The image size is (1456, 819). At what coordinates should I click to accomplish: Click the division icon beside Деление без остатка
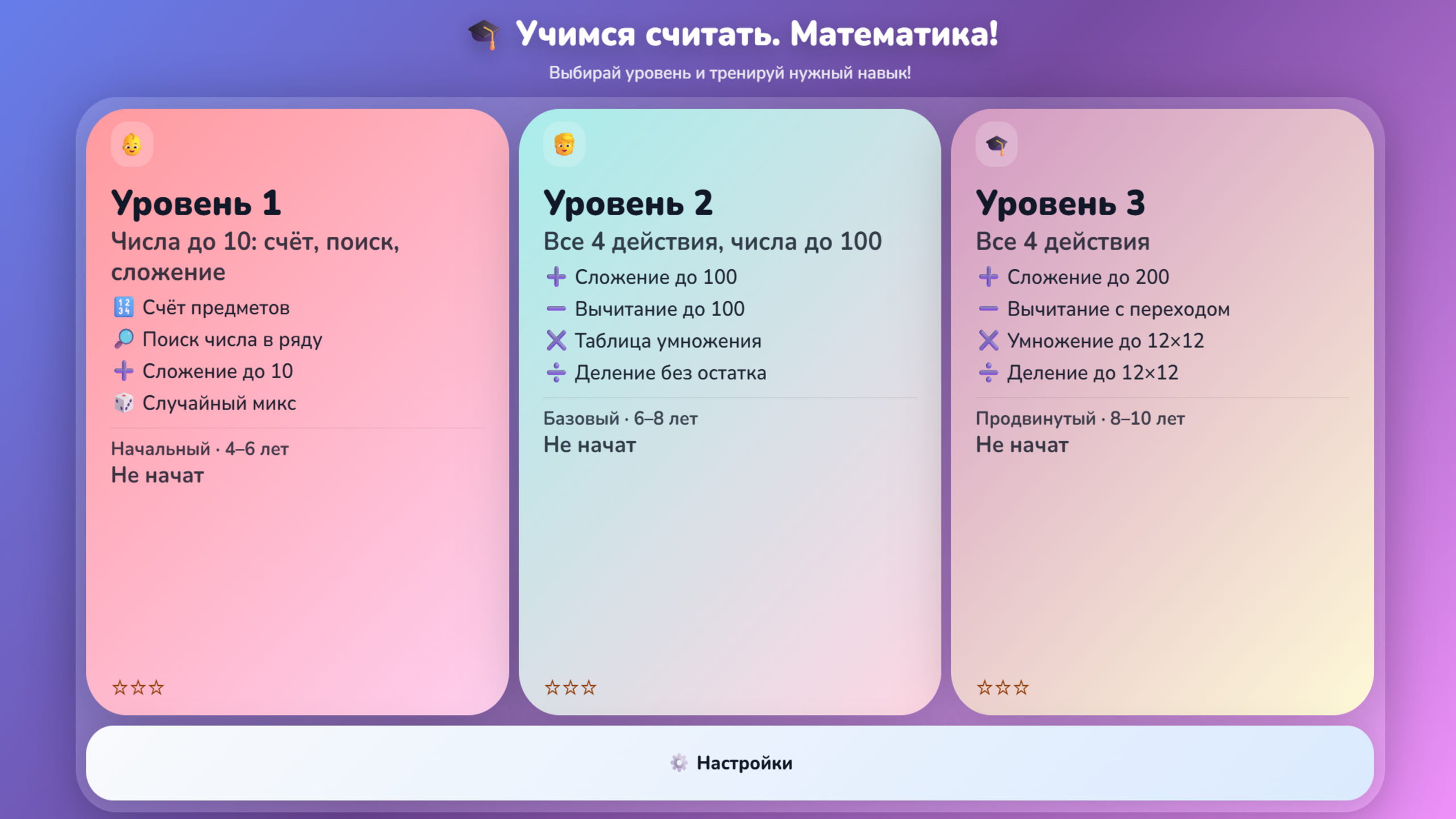pyautogui.click(x=556, y=373)
